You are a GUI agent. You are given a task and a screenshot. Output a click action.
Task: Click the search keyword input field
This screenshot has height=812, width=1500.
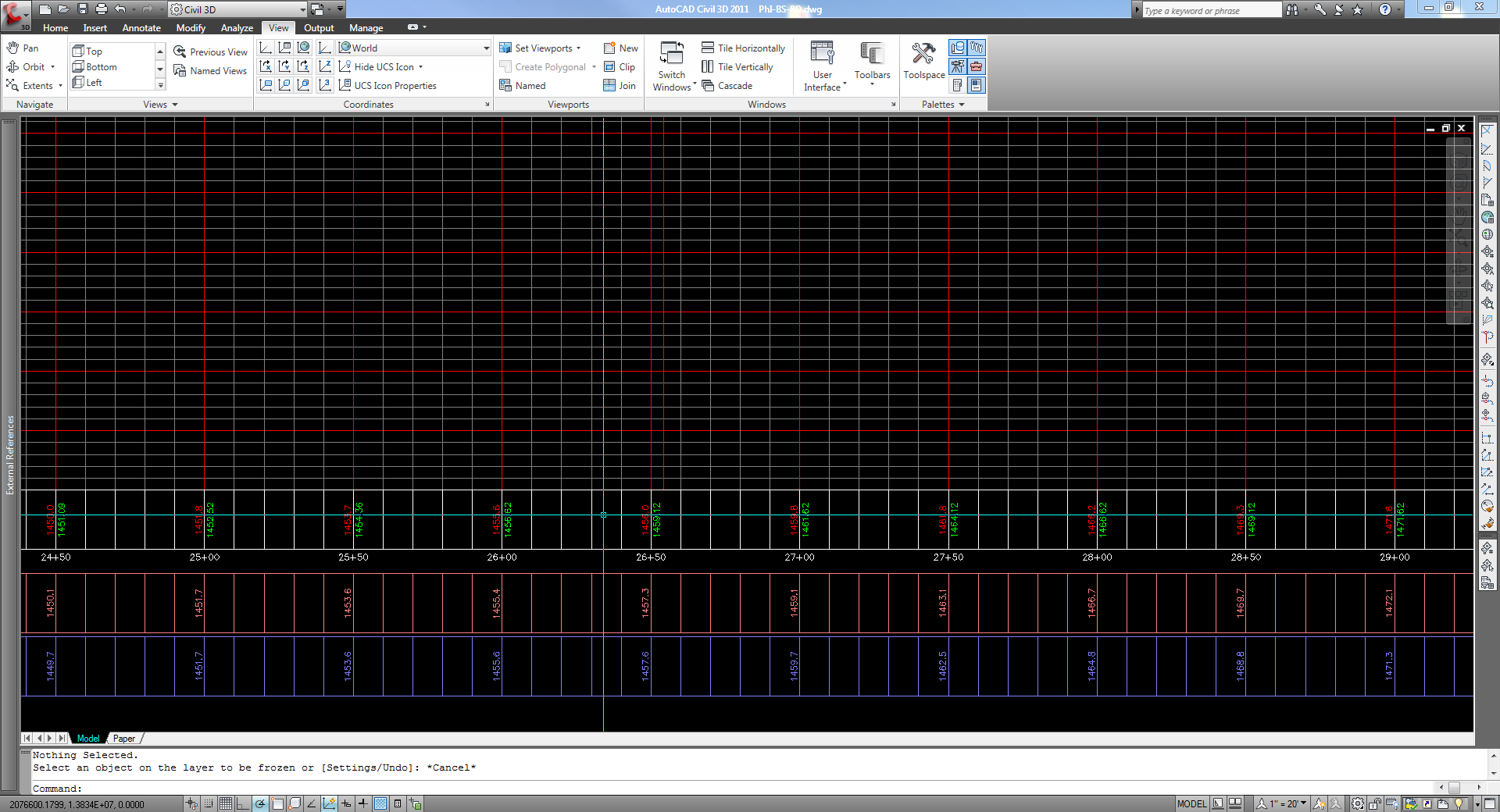click(1211, 10)
